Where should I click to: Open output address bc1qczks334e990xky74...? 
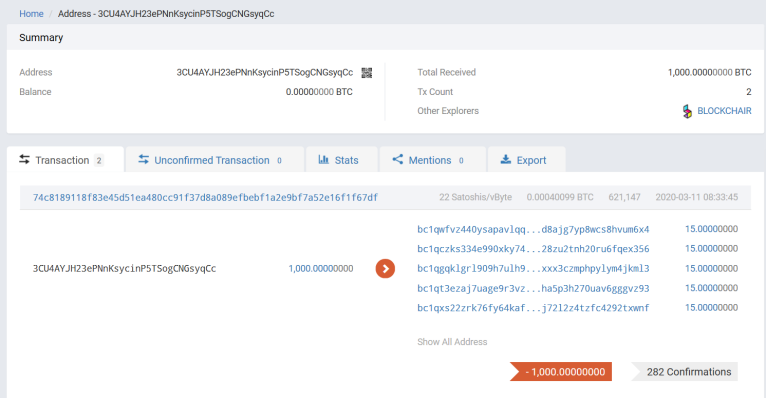pos(533,249)
